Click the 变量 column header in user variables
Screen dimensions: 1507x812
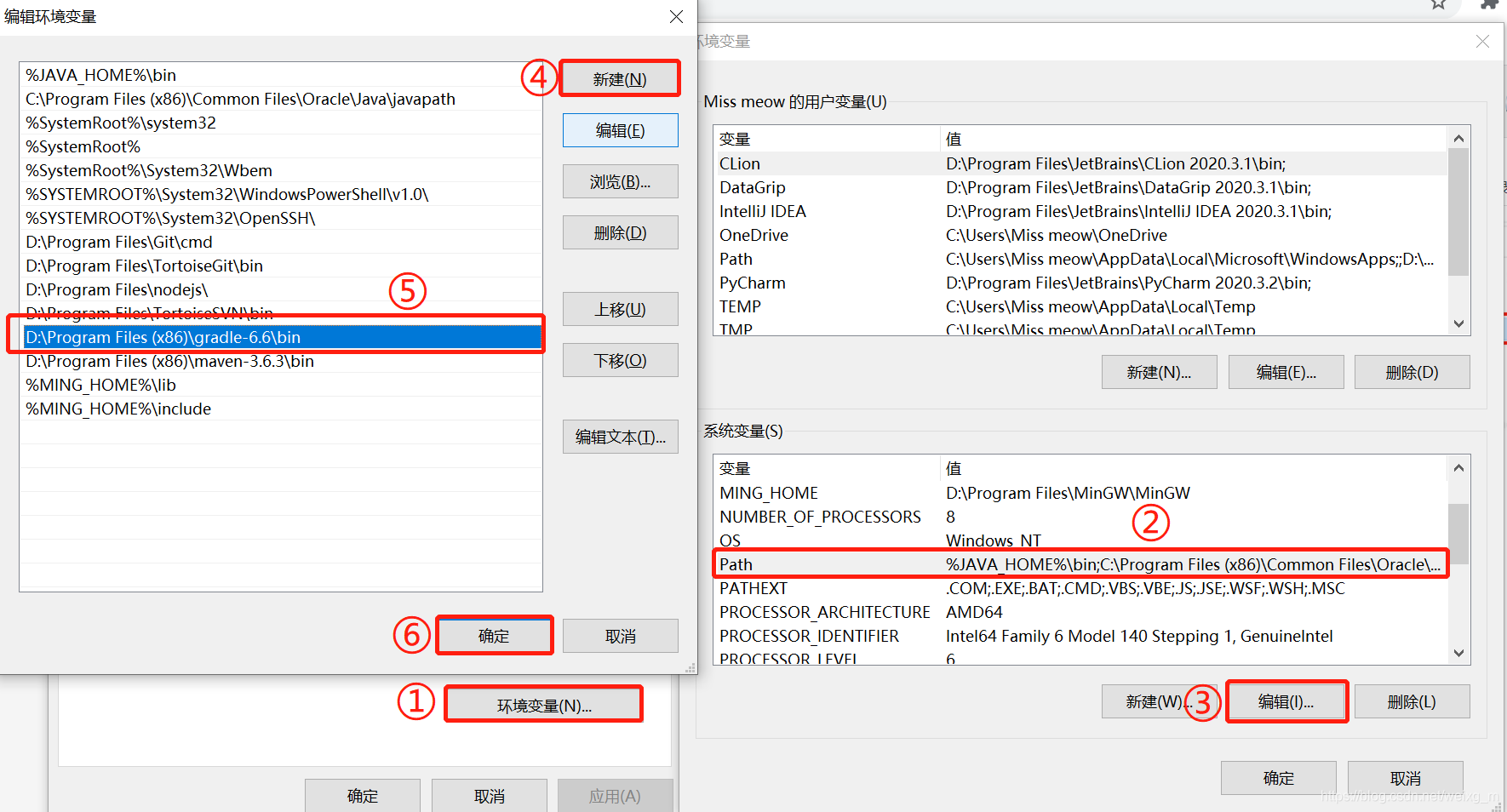point(827,139)
